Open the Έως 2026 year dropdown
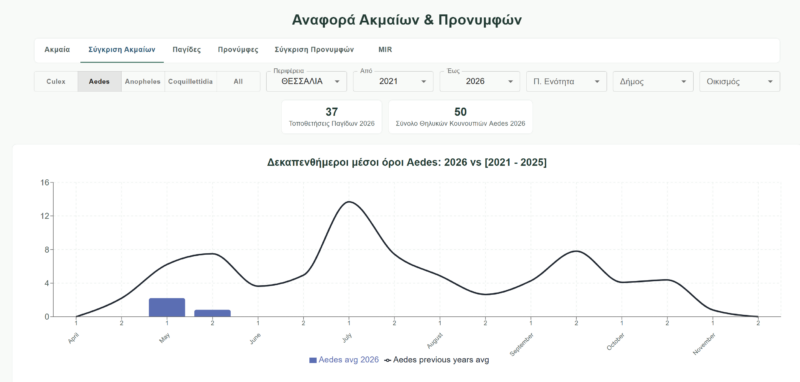The image size is (800, 382). click(480, 82)
